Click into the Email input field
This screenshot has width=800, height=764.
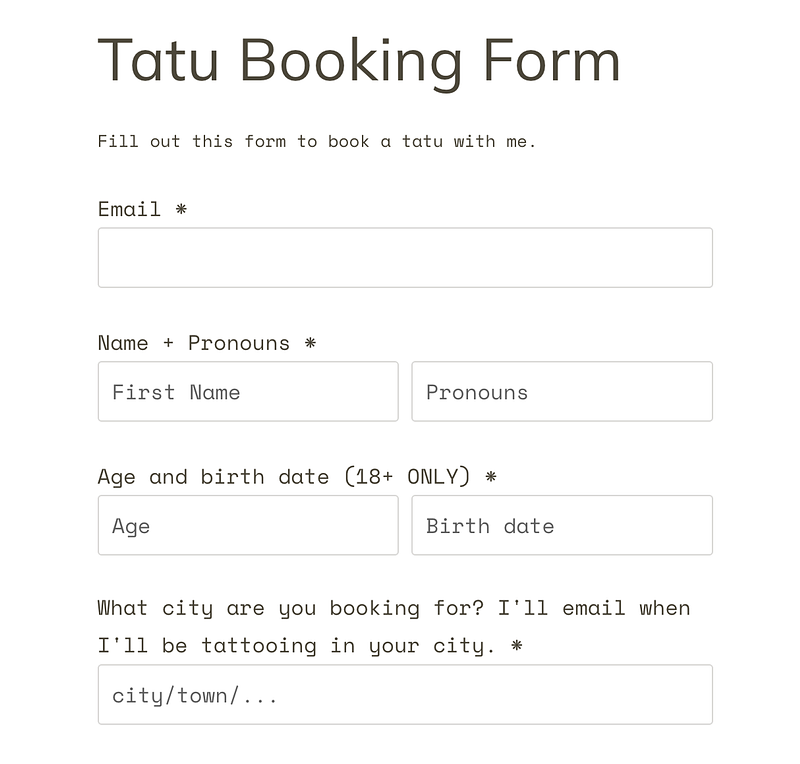pyautogui.click(x=405, y=258)
